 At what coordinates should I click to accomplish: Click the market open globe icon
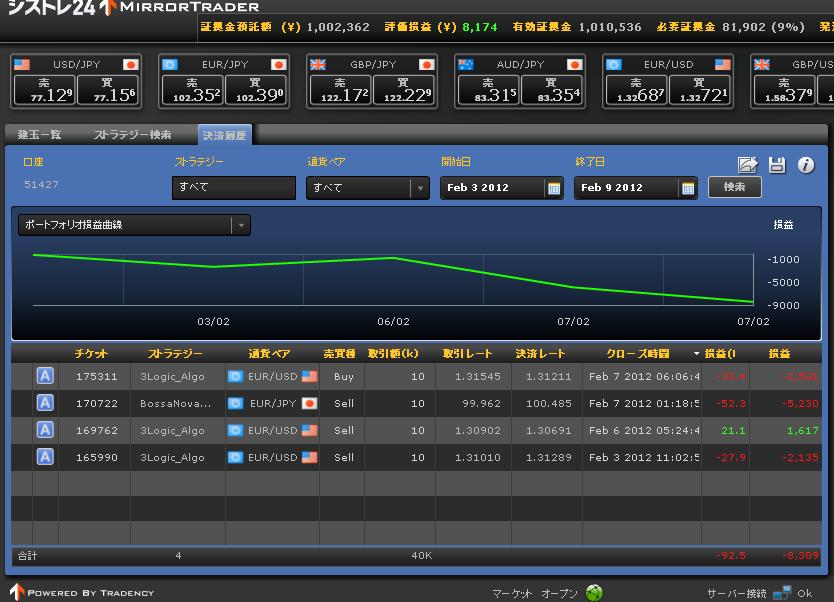coord(594,592)
